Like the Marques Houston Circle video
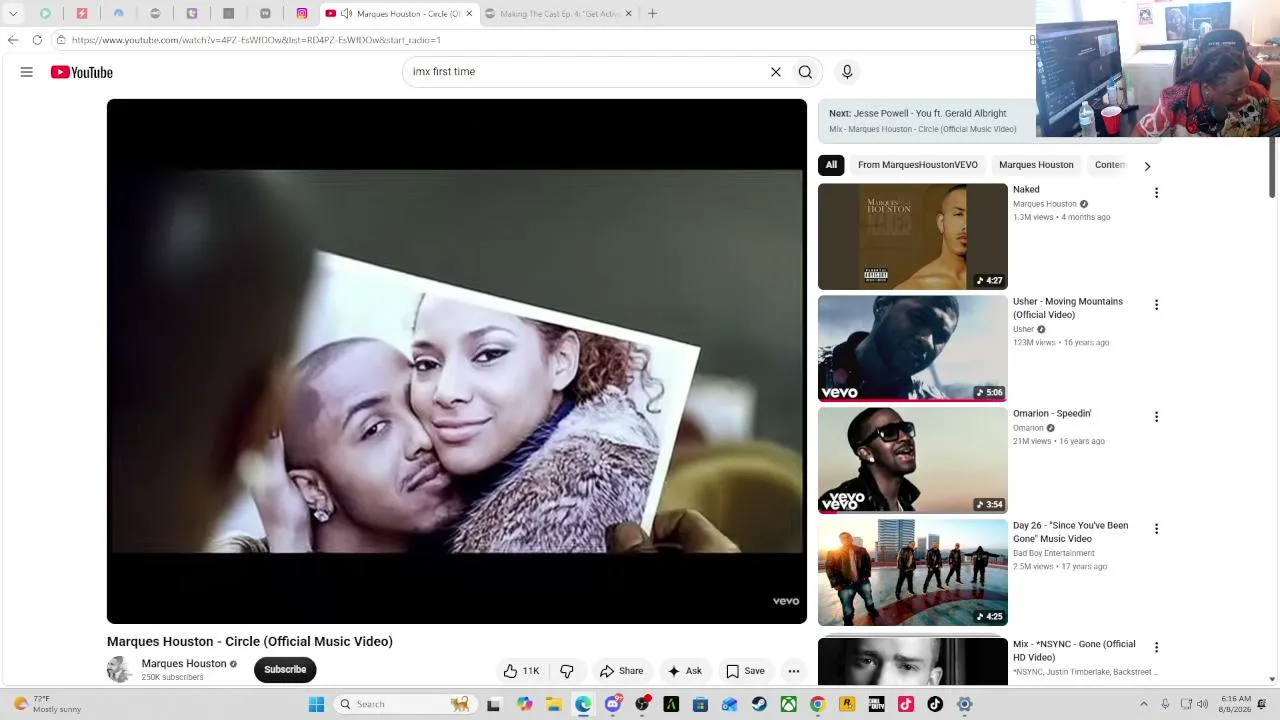The height and width of the screenshot is (720, 1280). tap(521, 671)
